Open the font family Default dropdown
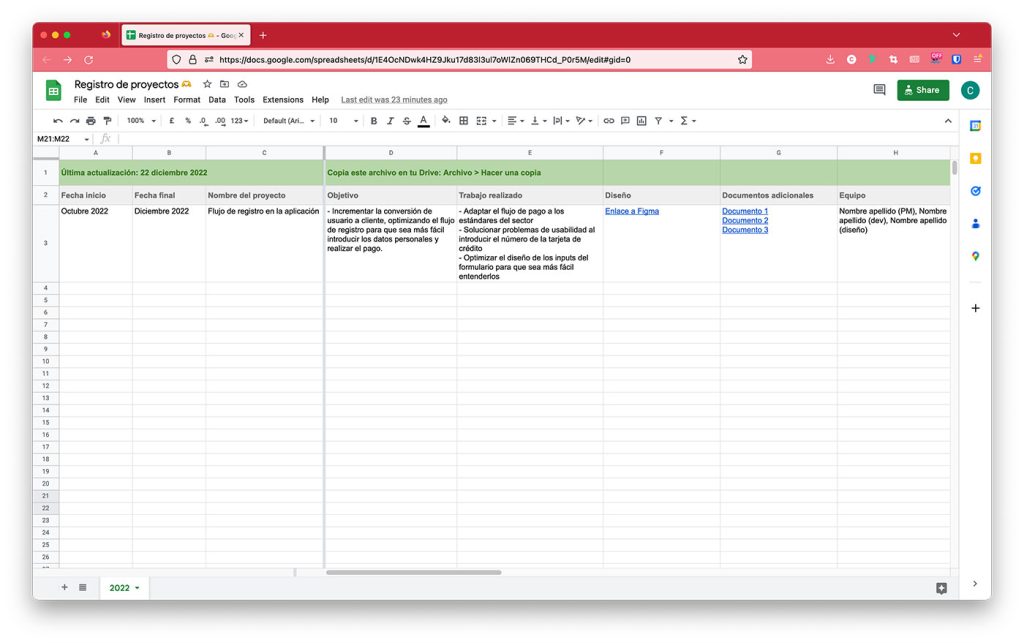 point(288,121)
